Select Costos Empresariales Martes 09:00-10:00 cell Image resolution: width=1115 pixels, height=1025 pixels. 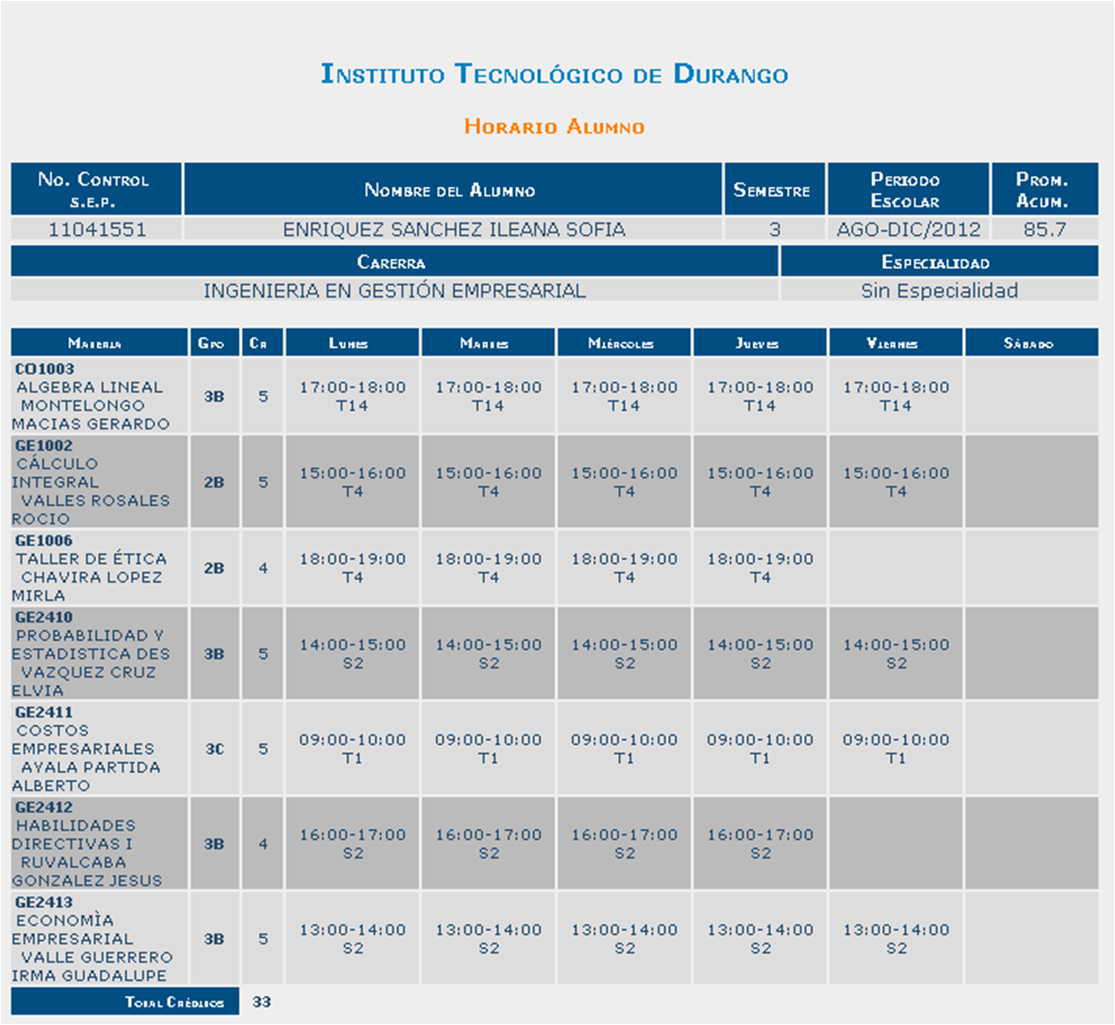click(x=488, y=748)
